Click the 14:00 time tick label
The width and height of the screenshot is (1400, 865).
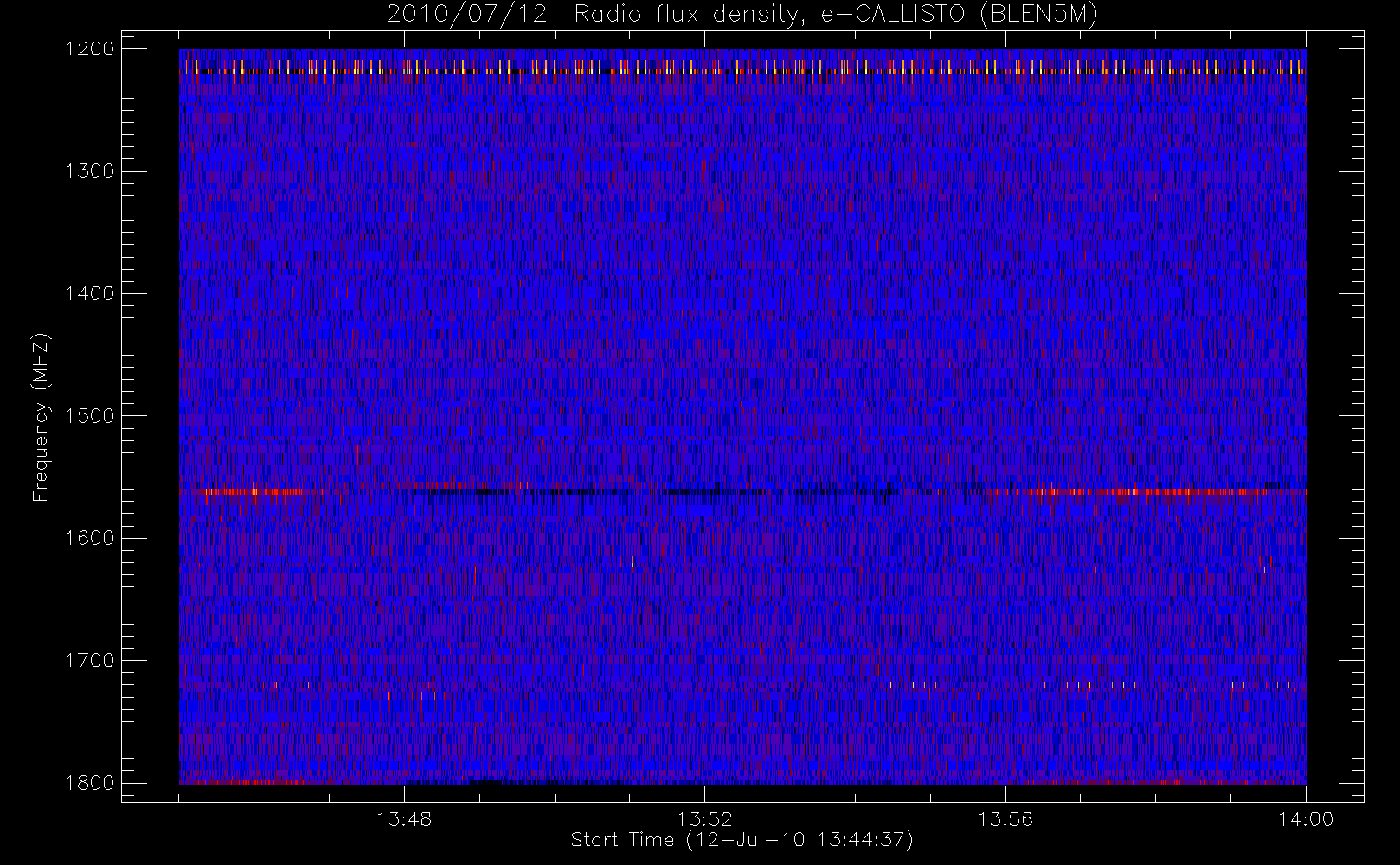(1306, 819)
